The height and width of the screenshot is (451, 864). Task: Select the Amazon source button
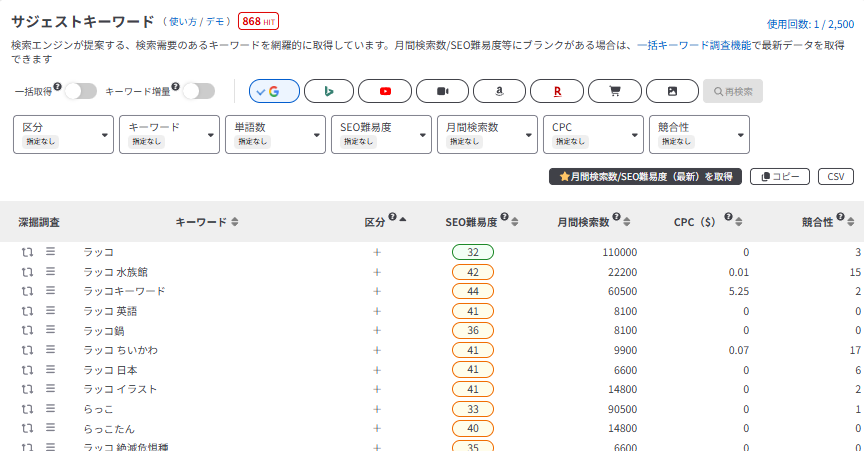coord(499,92)
